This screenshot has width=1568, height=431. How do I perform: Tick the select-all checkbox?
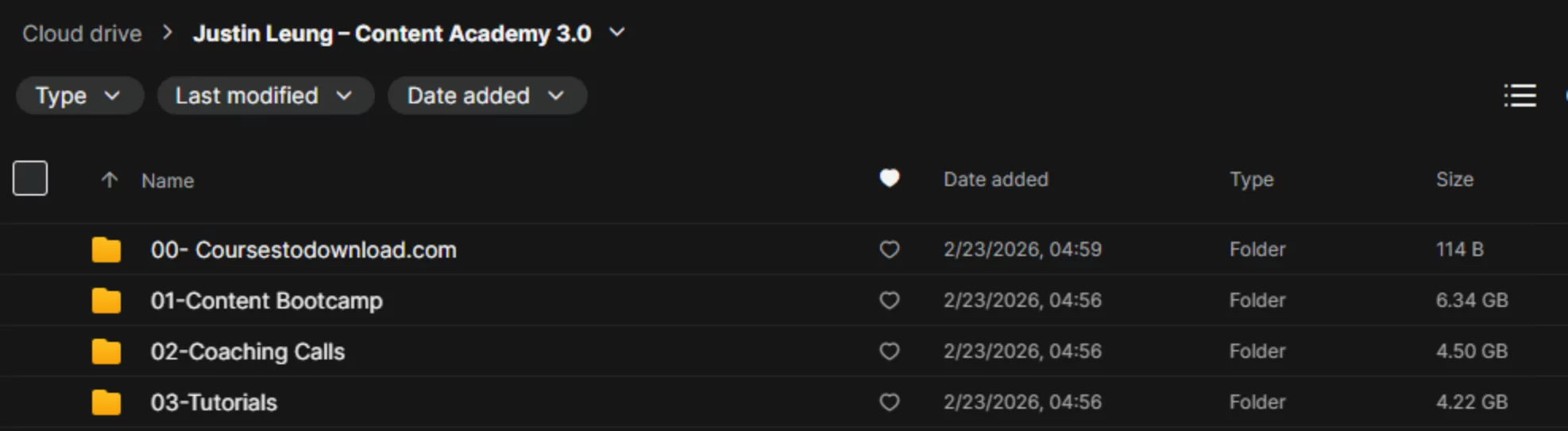coord(30,178)
